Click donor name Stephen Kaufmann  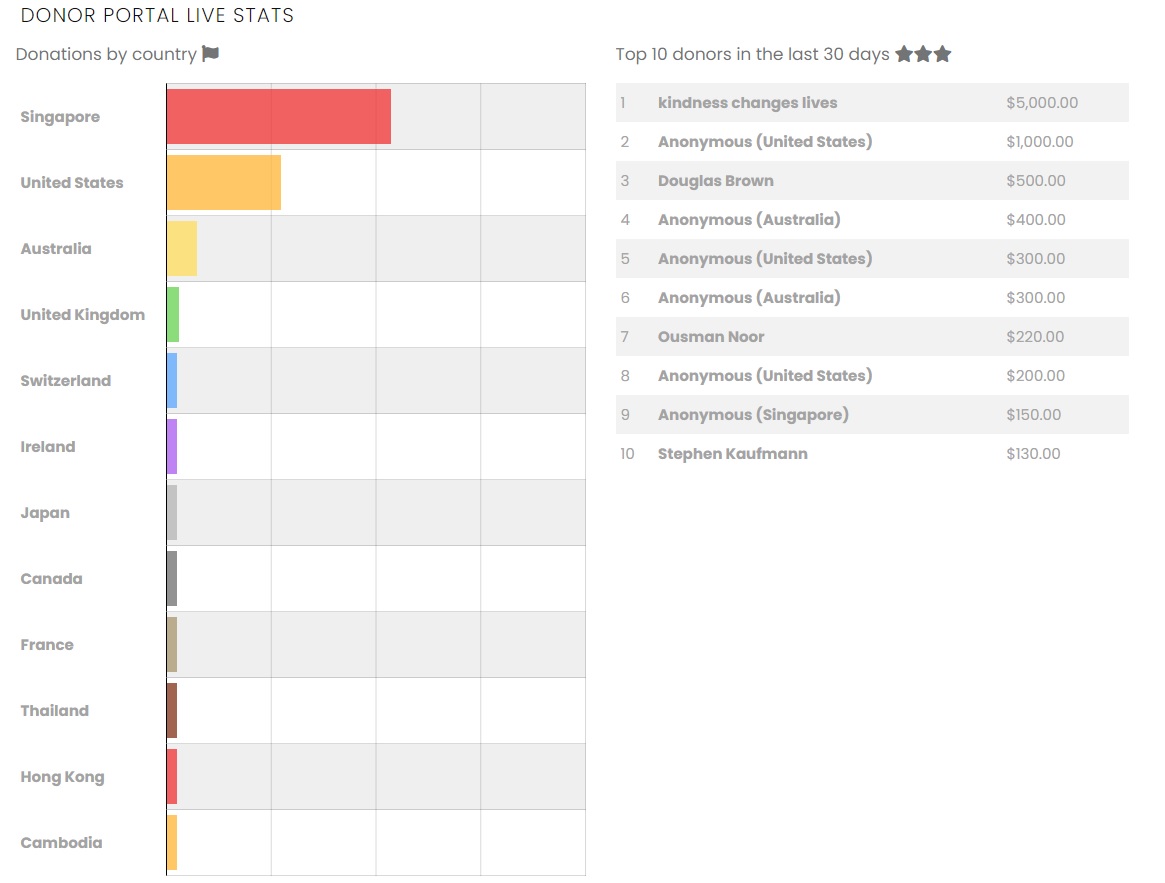733,454
